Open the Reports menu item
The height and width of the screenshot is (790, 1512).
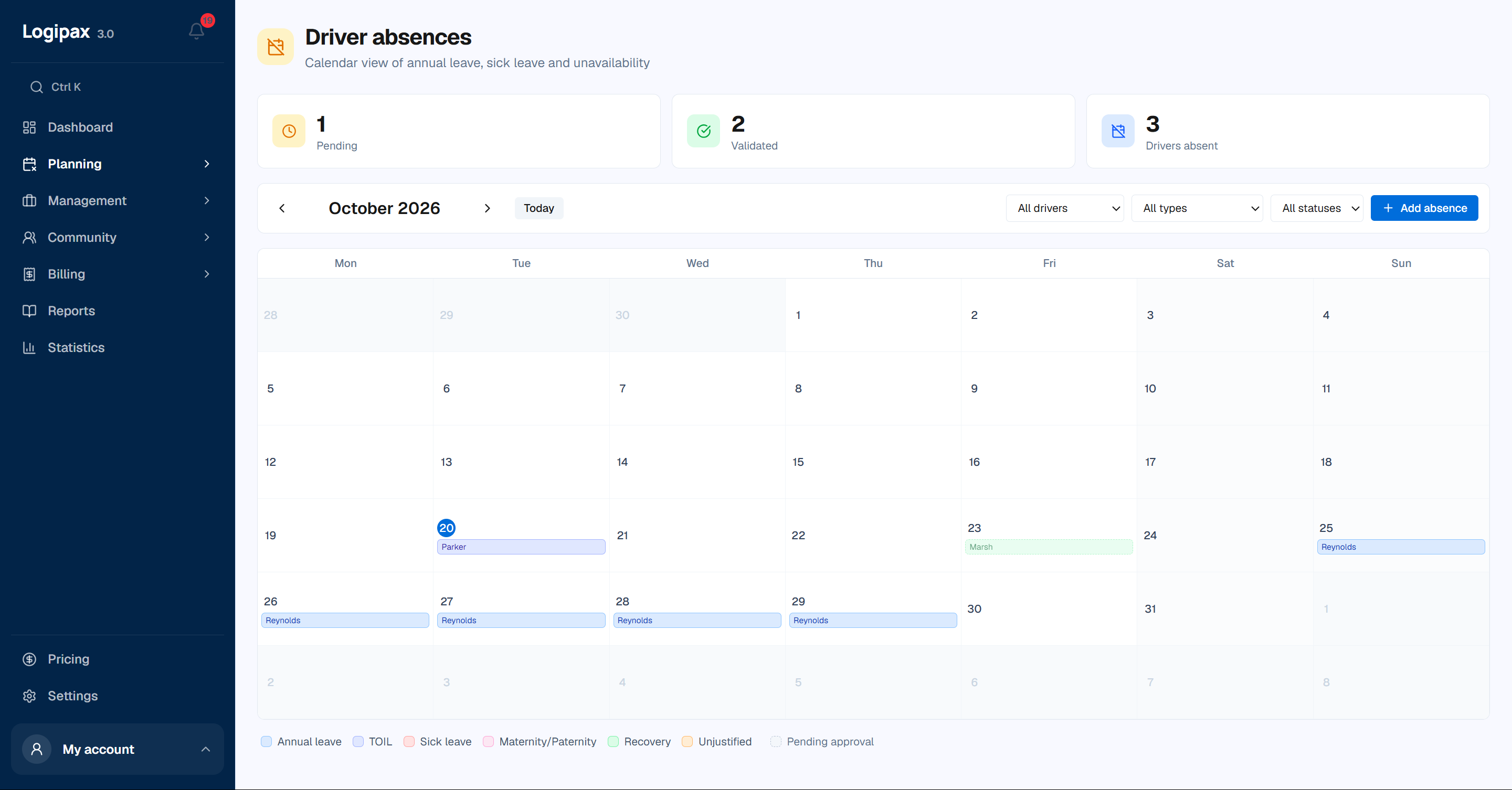pos(118,311)
